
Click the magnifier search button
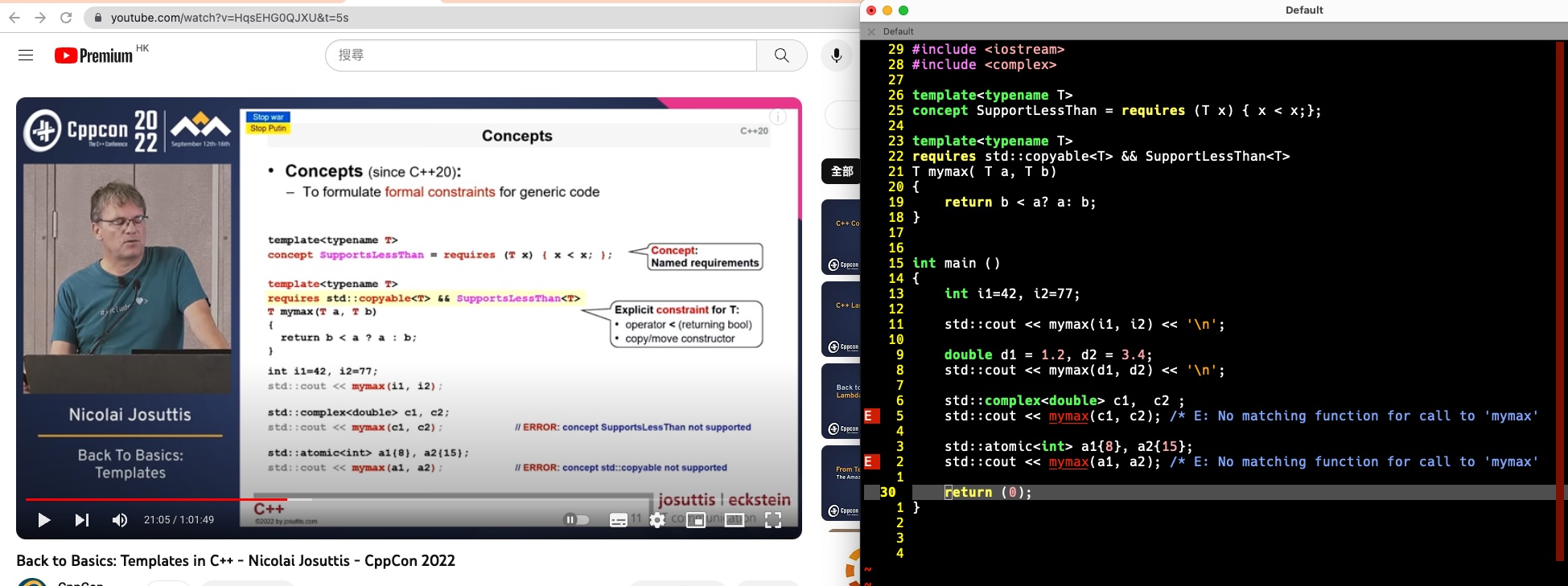pyautogui.click(x=781, y=55)
